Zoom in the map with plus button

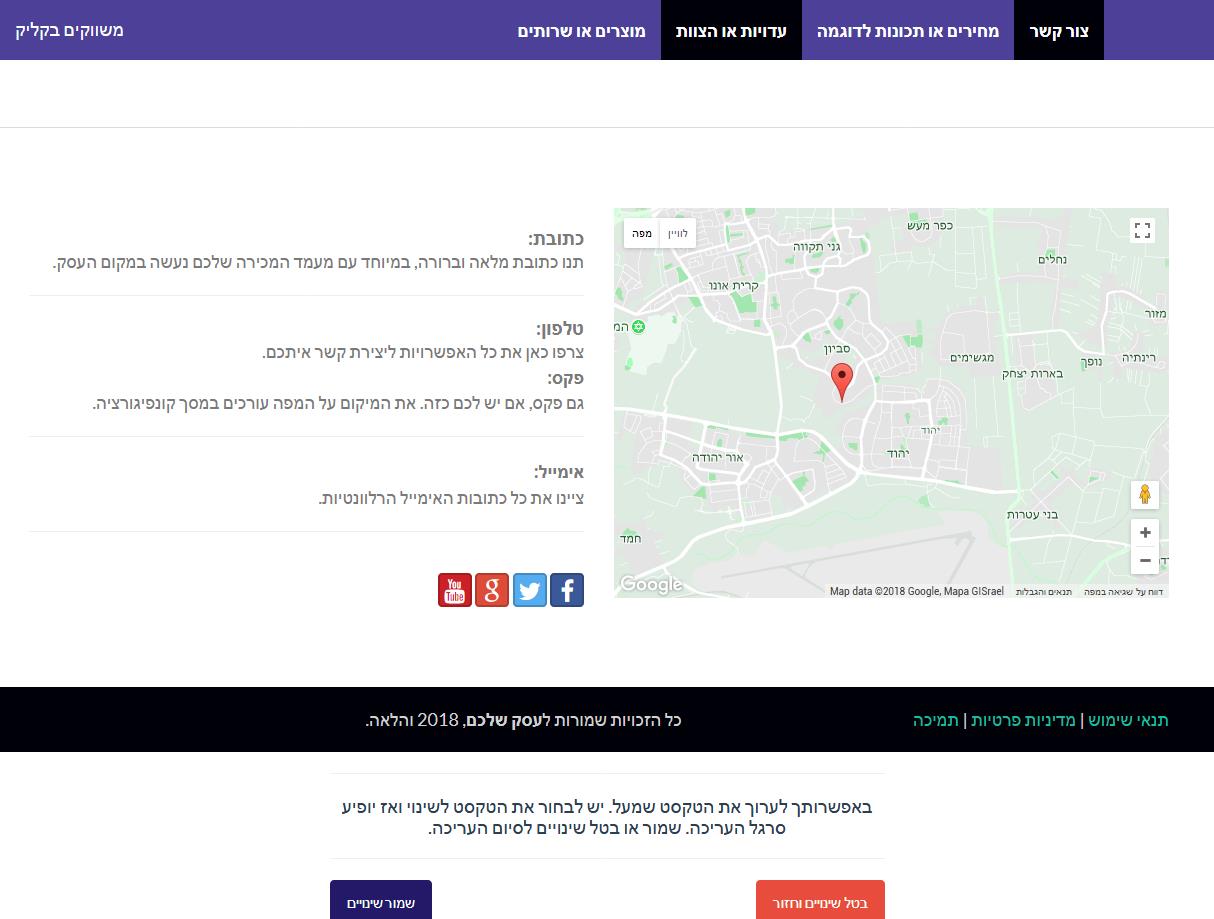(1145, 532)
